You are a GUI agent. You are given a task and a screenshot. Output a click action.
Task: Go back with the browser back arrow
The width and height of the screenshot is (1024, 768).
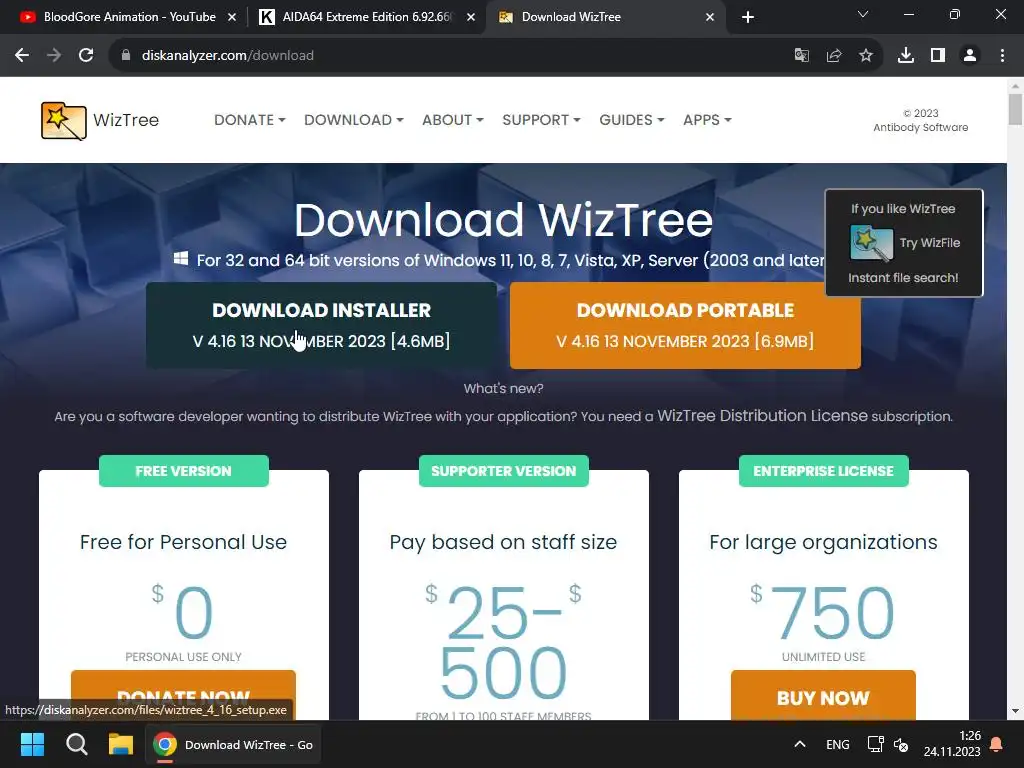(22, 56)
